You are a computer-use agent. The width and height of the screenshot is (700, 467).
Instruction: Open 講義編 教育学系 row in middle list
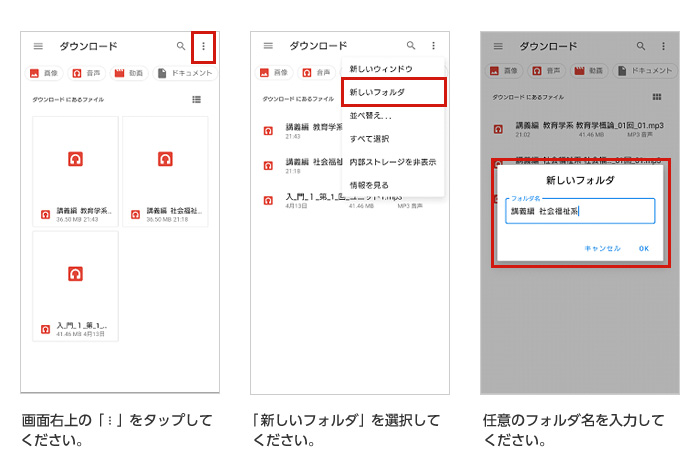302,131
